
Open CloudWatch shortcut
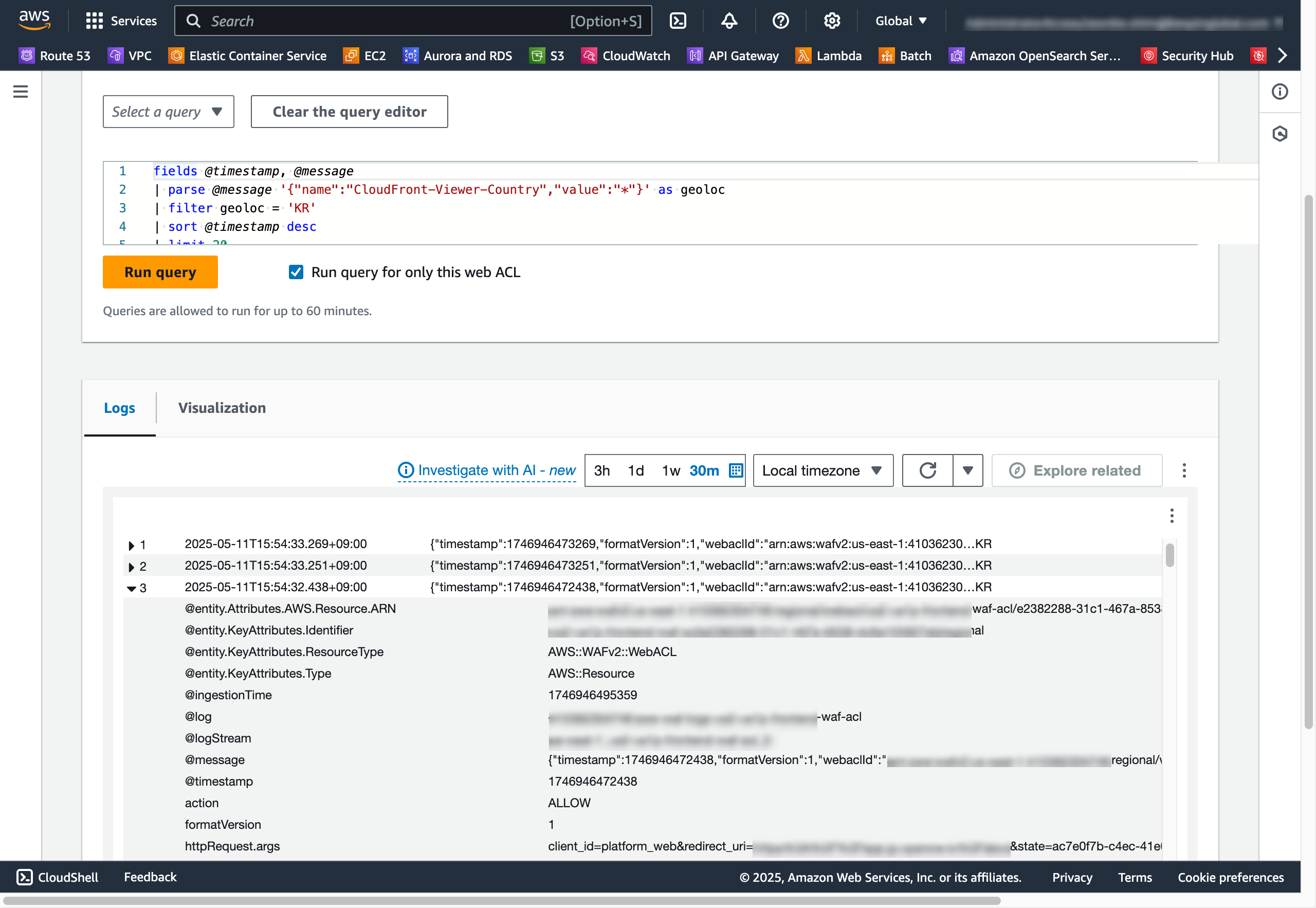[x=626, y=56]
